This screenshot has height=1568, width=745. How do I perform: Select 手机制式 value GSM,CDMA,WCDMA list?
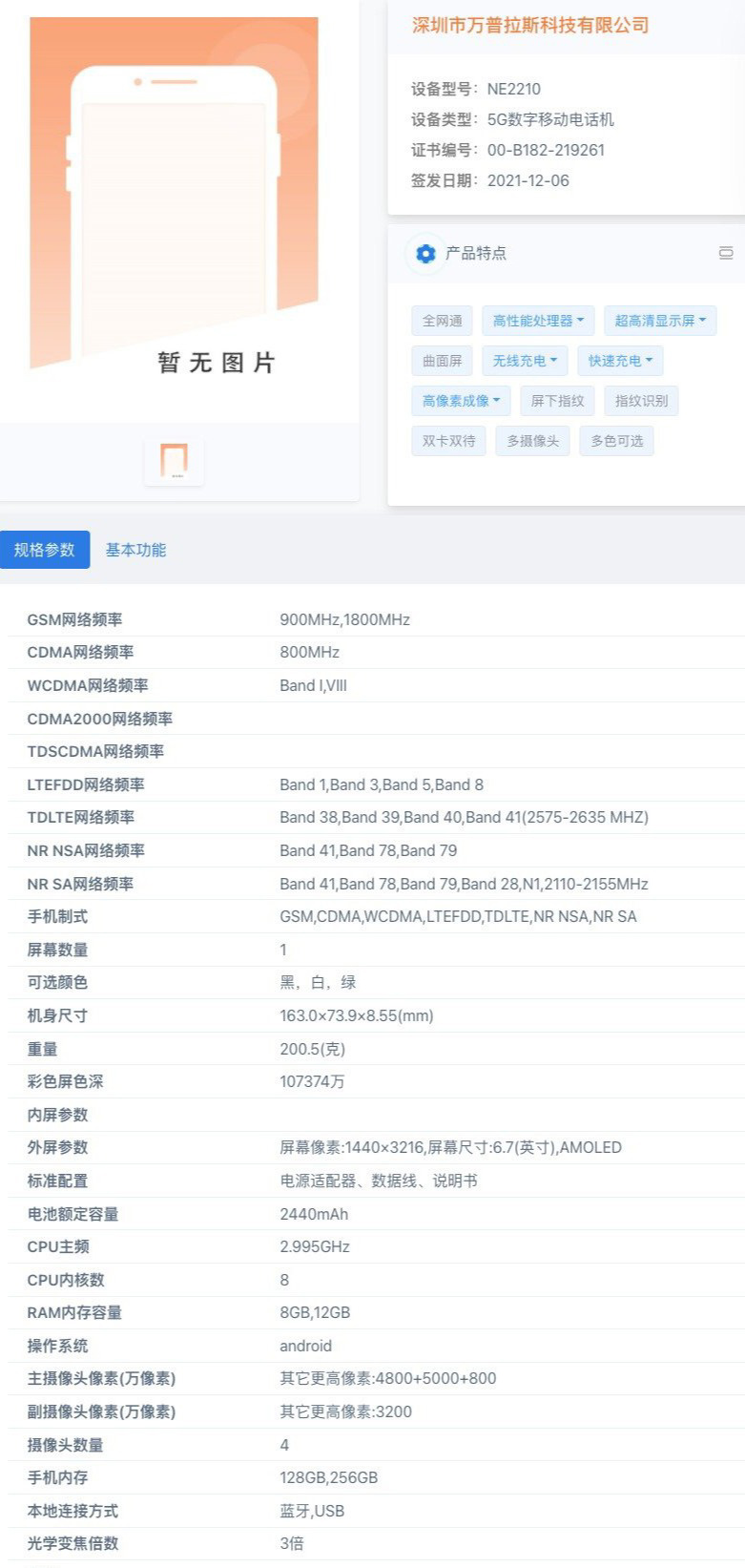[458, 916]
